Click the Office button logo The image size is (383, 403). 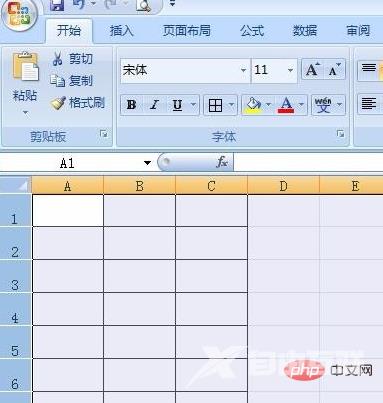(x=19, y=14)
